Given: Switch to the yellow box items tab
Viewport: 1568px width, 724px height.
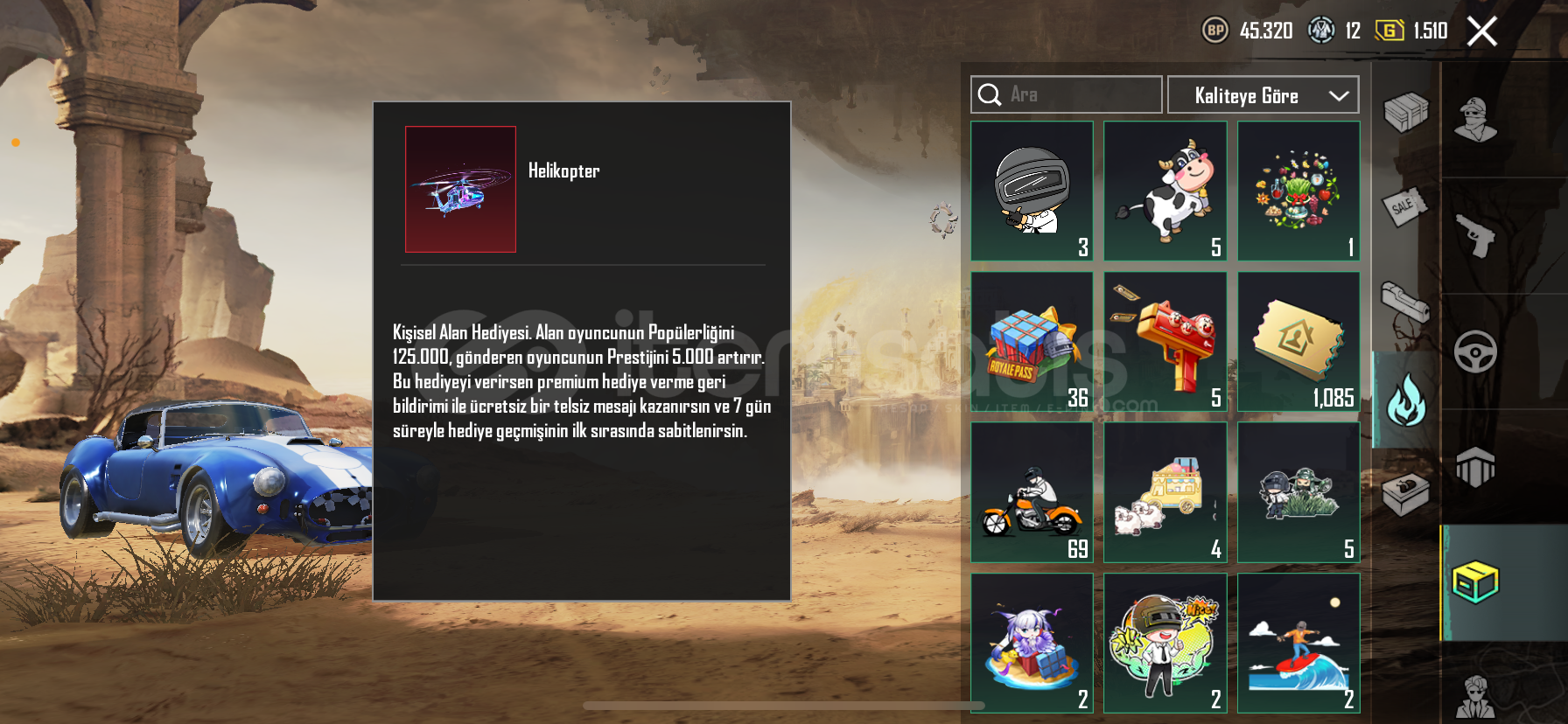Looking at the screenshot, I should [x=1475, y=582].
